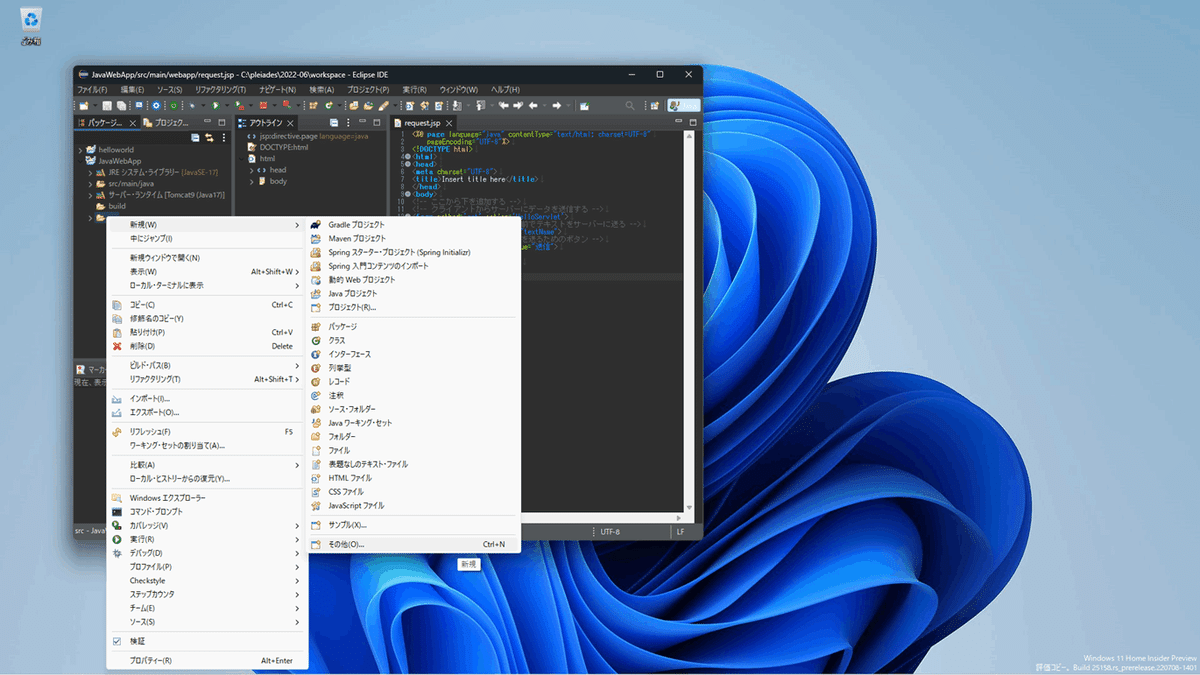Image resolution: width=1200 pixels, height=675 pixels.
Task: Choose 注釈 from the submenu
Action: click(415, 396)
